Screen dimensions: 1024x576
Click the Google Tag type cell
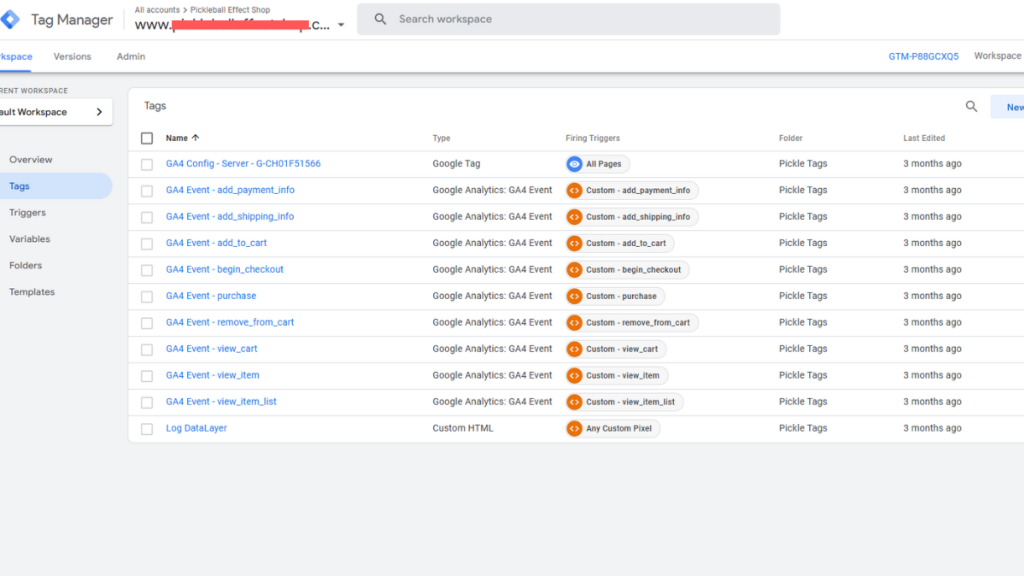tap(456, 163)
